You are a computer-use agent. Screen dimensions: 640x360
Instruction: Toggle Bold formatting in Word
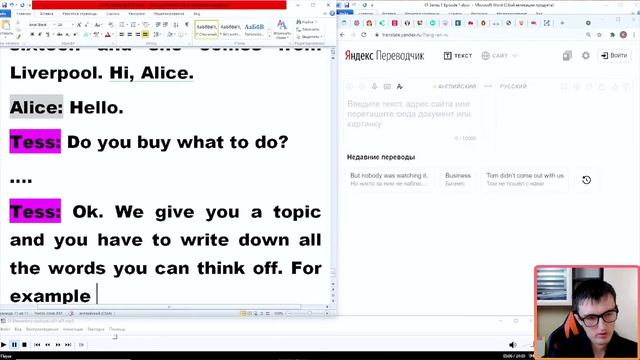pos(32,35)
